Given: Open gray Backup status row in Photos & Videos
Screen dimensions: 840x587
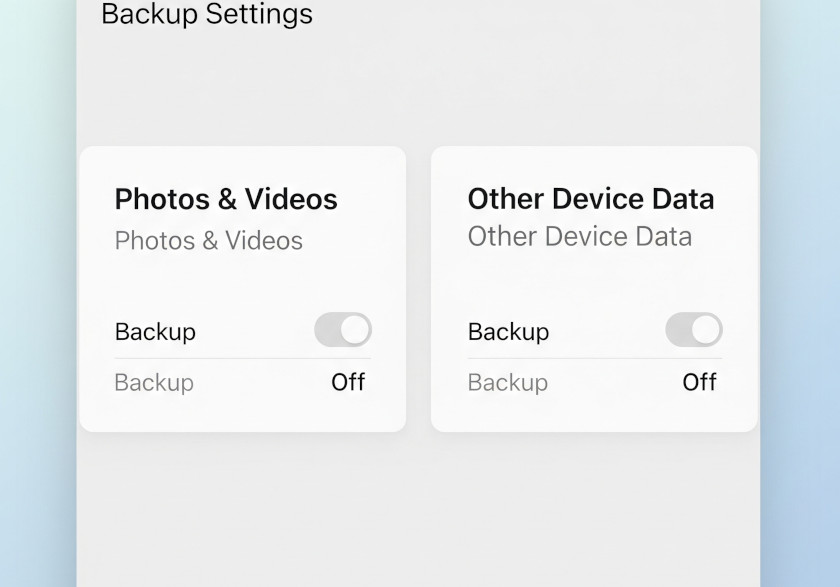Looking at the screenshot, I should pyautogui.click(x=154, y=383).
